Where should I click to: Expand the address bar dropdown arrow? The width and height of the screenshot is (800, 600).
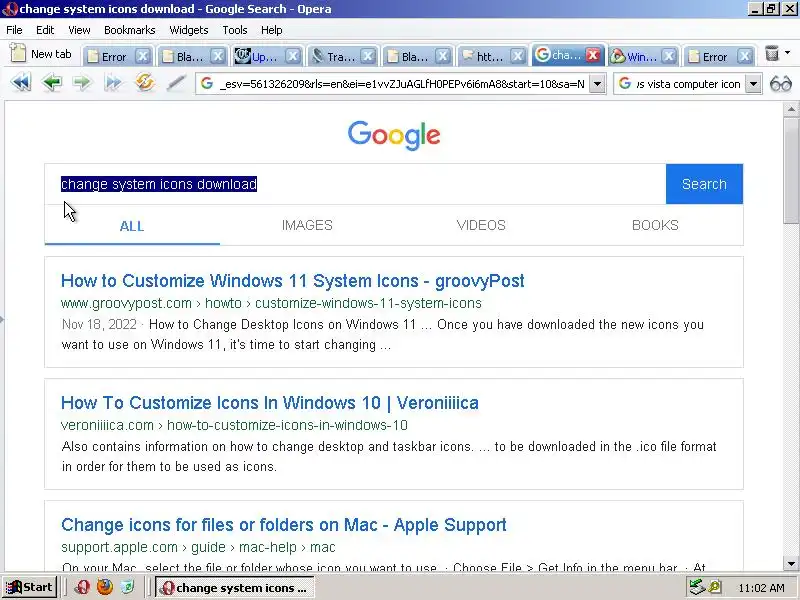[x=597, y=84]
